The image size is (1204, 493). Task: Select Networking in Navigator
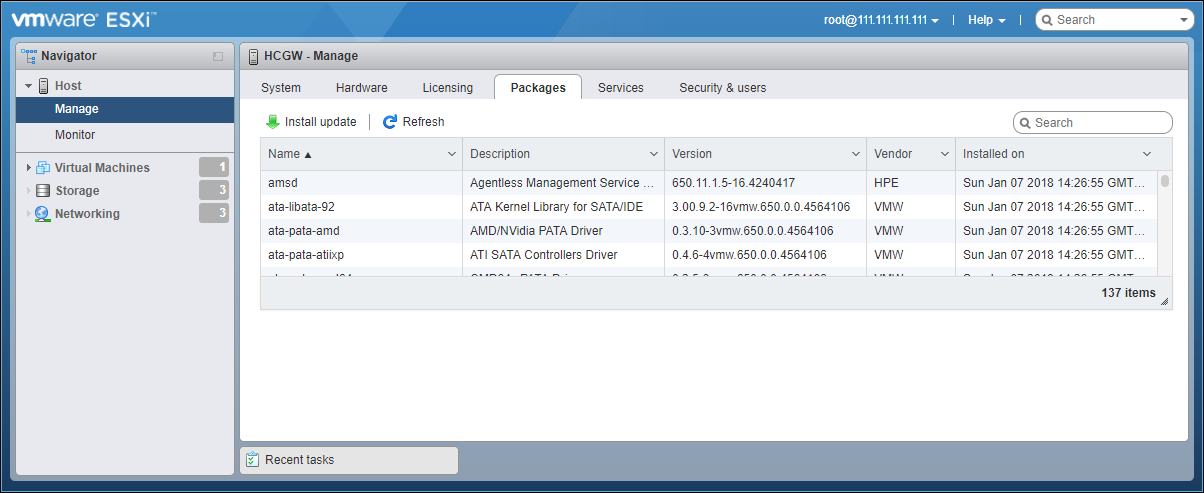pyautogui.click(x=87, y=214)
